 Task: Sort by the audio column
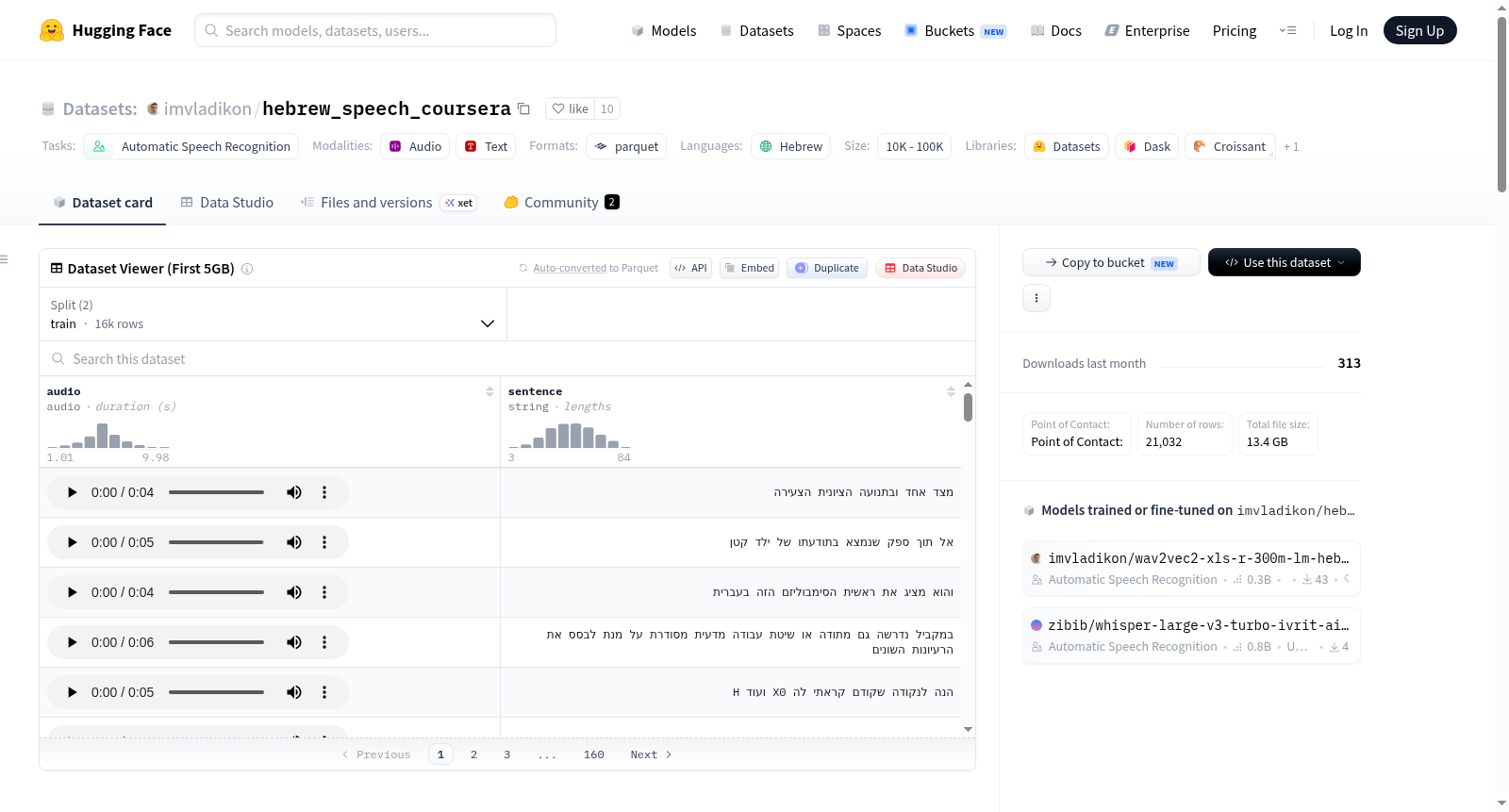coord(489,391)
